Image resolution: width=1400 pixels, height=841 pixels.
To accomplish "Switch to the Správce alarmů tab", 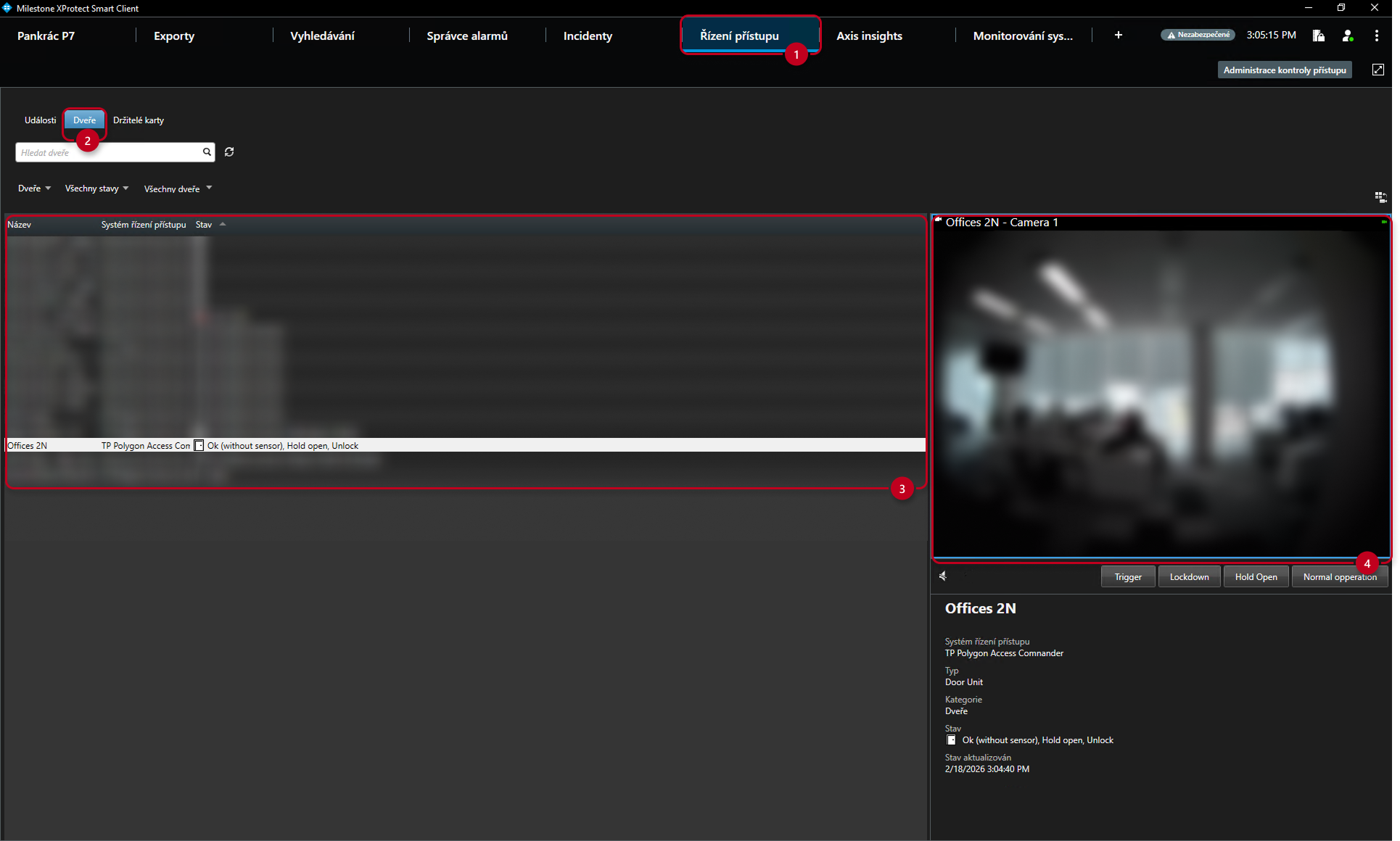I will click(467, 36).
